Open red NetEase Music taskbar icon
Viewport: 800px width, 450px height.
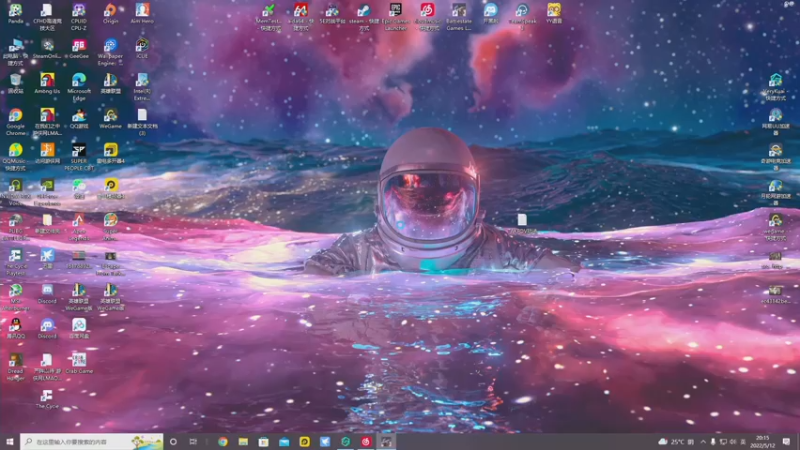click(366, 441)
